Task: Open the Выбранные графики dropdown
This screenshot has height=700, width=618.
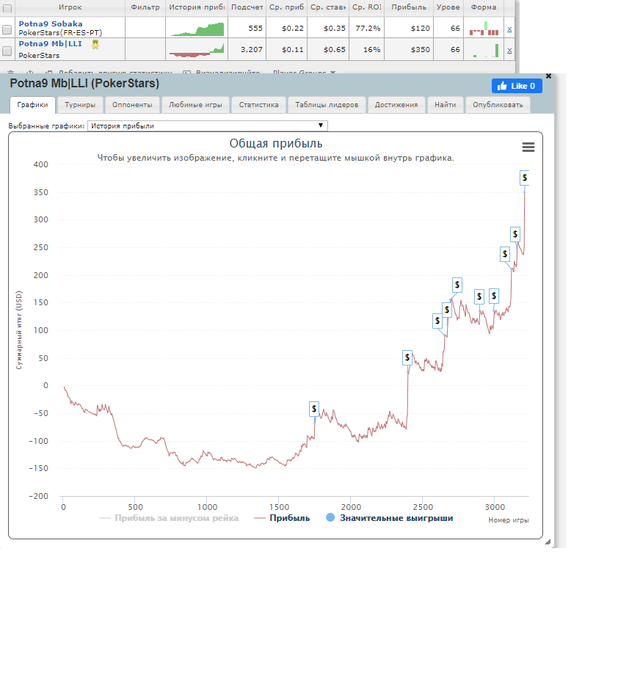Action: 207,126
